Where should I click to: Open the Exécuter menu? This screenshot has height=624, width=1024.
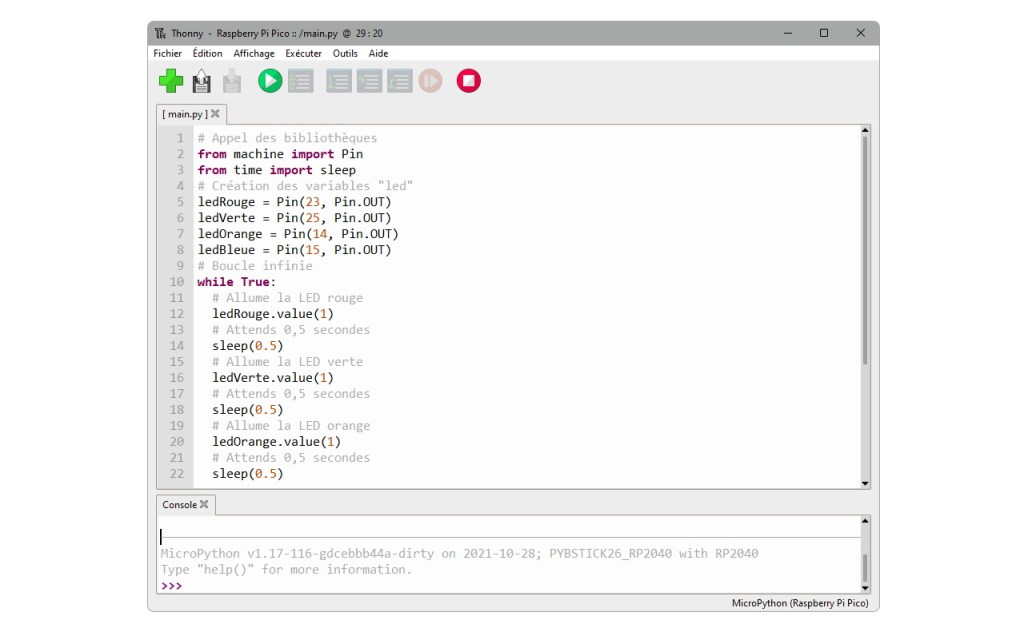303,53
